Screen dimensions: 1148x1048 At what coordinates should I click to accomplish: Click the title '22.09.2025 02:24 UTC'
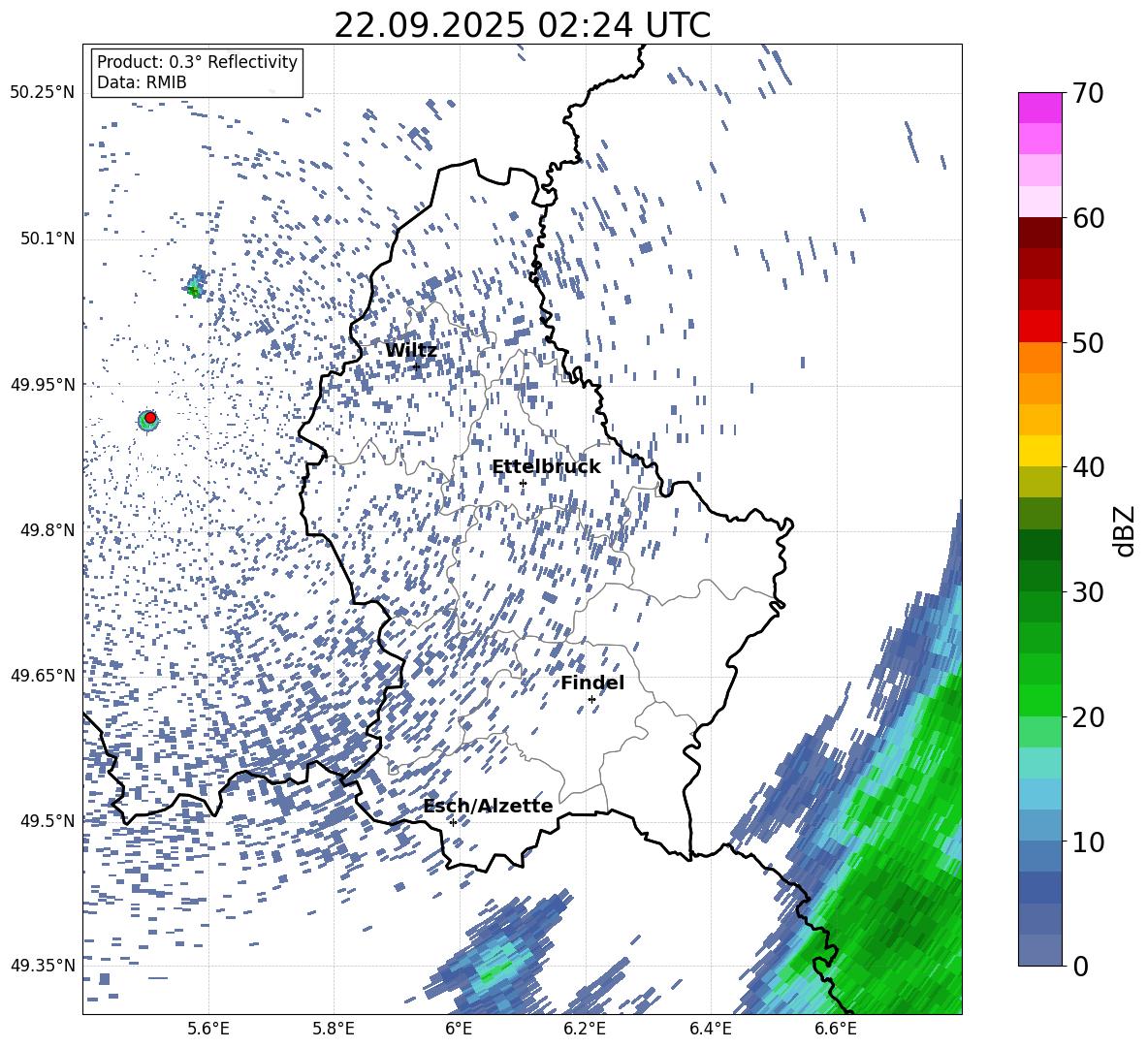pos(522,26)
